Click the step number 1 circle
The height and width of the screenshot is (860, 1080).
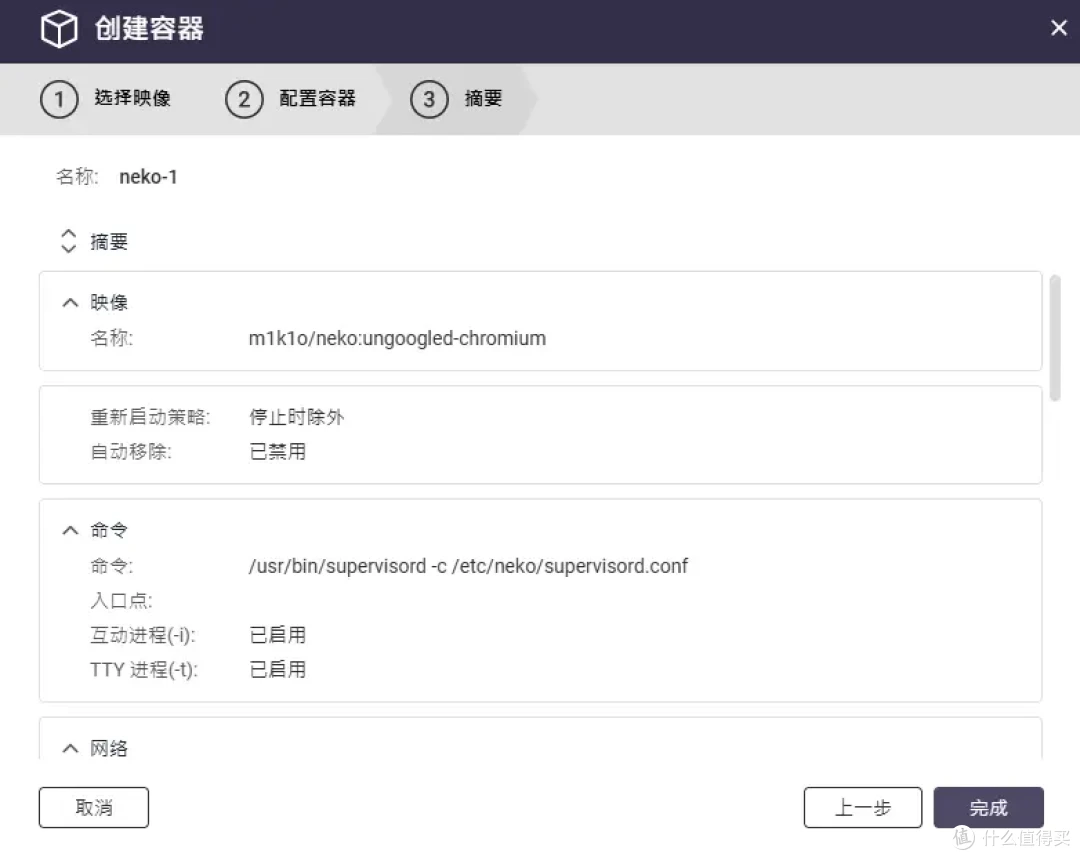[59, 99]
